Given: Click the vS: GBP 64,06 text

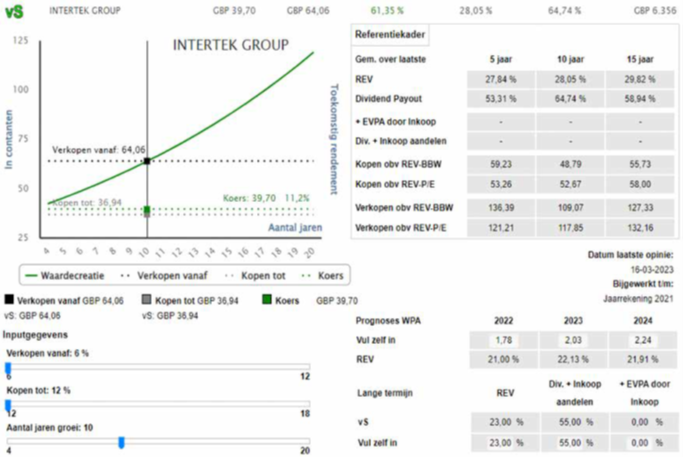Looking at the screenshot, I should point(32,316).
